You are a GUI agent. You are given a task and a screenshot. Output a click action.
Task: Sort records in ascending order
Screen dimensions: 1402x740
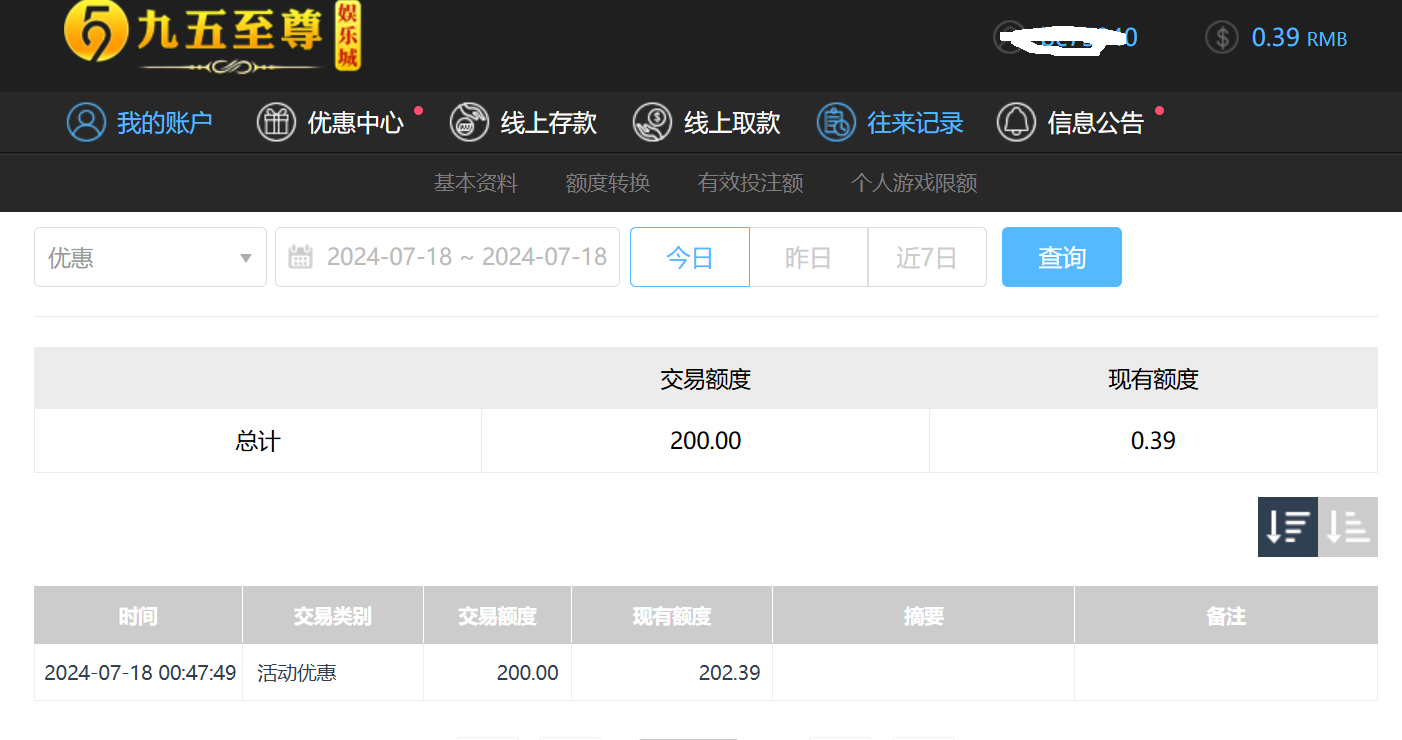tap(1348, 526)
